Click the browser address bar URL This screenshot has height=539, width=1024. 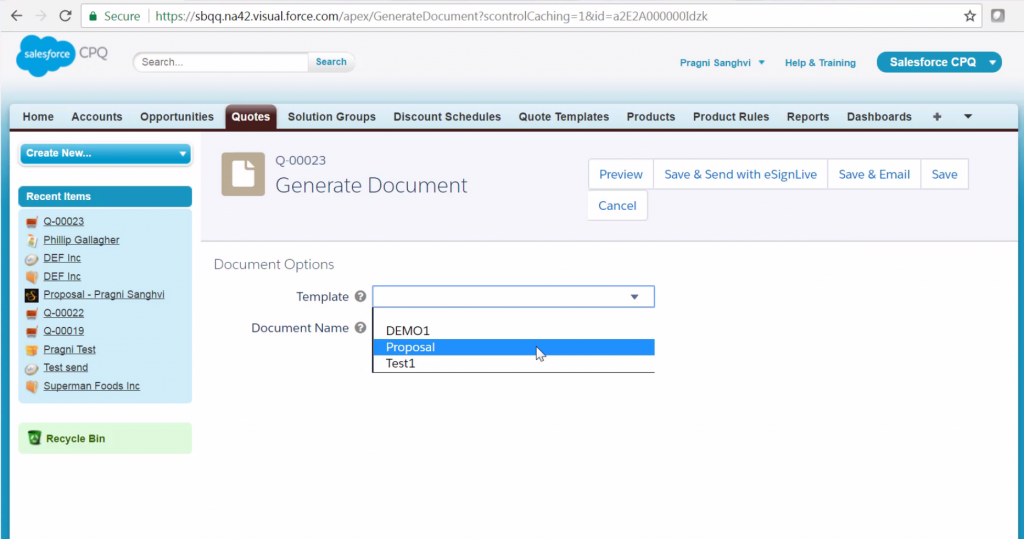click(431, 16)
